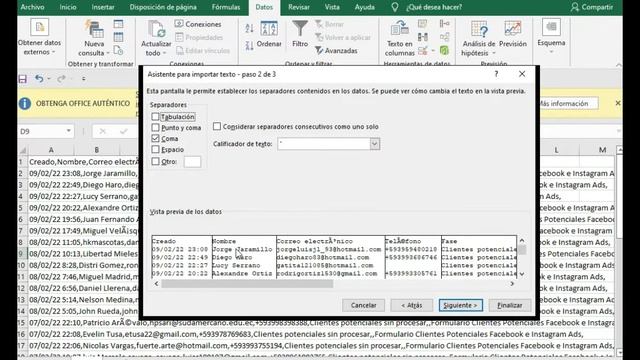Open Calificador de texto dropdown

pyautogui.click(x=374, y=144)
